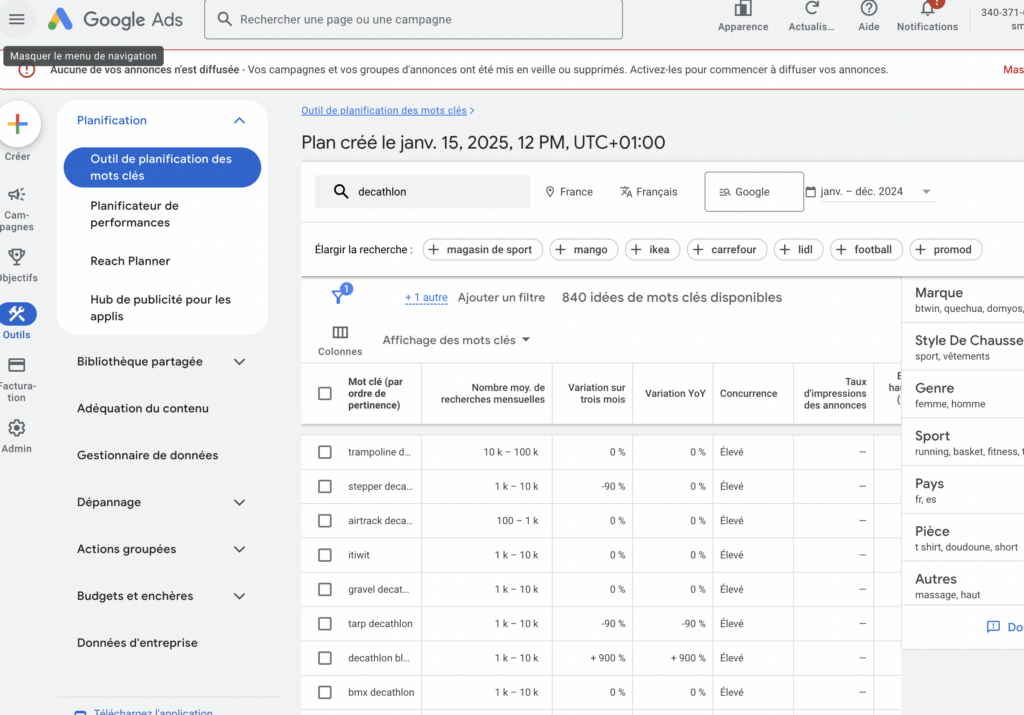Screen dimensions: 1024x715
Task: Open Admin gear icon in sidebar
Action: pos(16,428)
